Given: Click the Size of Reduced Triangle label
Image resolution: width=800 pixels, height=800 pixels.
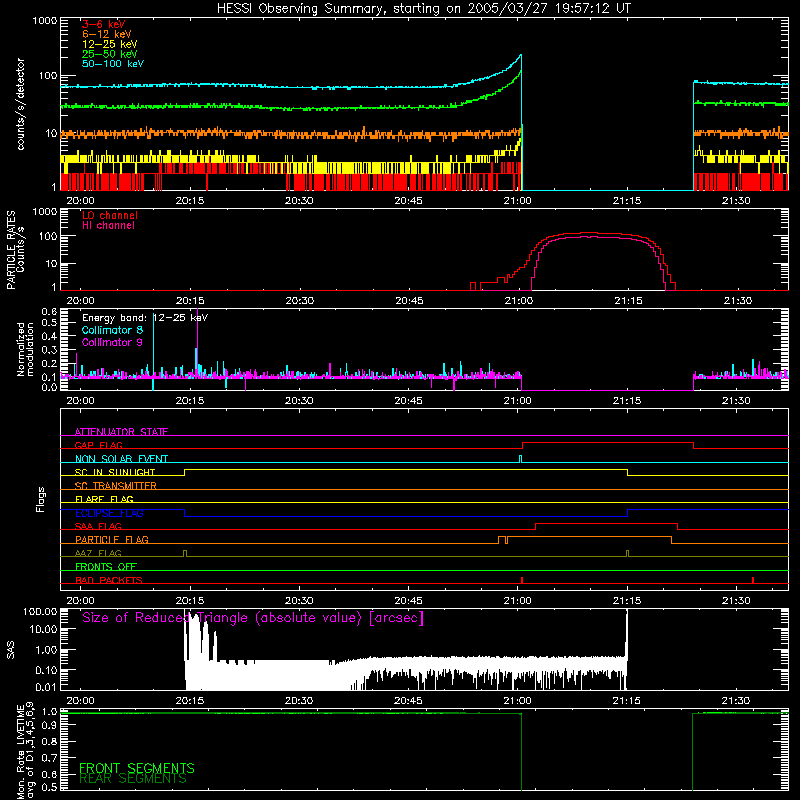Looking at the screenshot, I should (253, 618).
